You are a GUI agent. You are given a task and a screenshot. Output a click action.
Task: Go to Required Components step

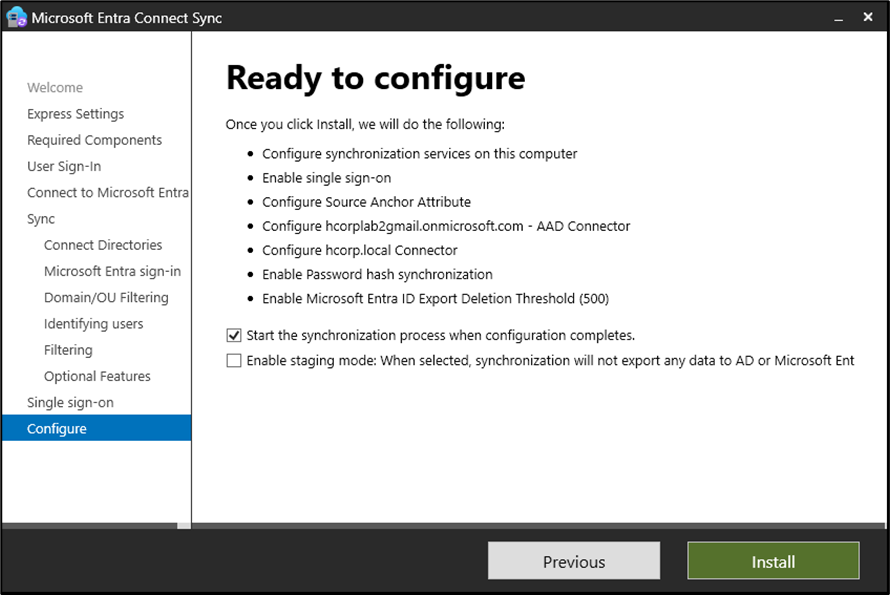94,140
